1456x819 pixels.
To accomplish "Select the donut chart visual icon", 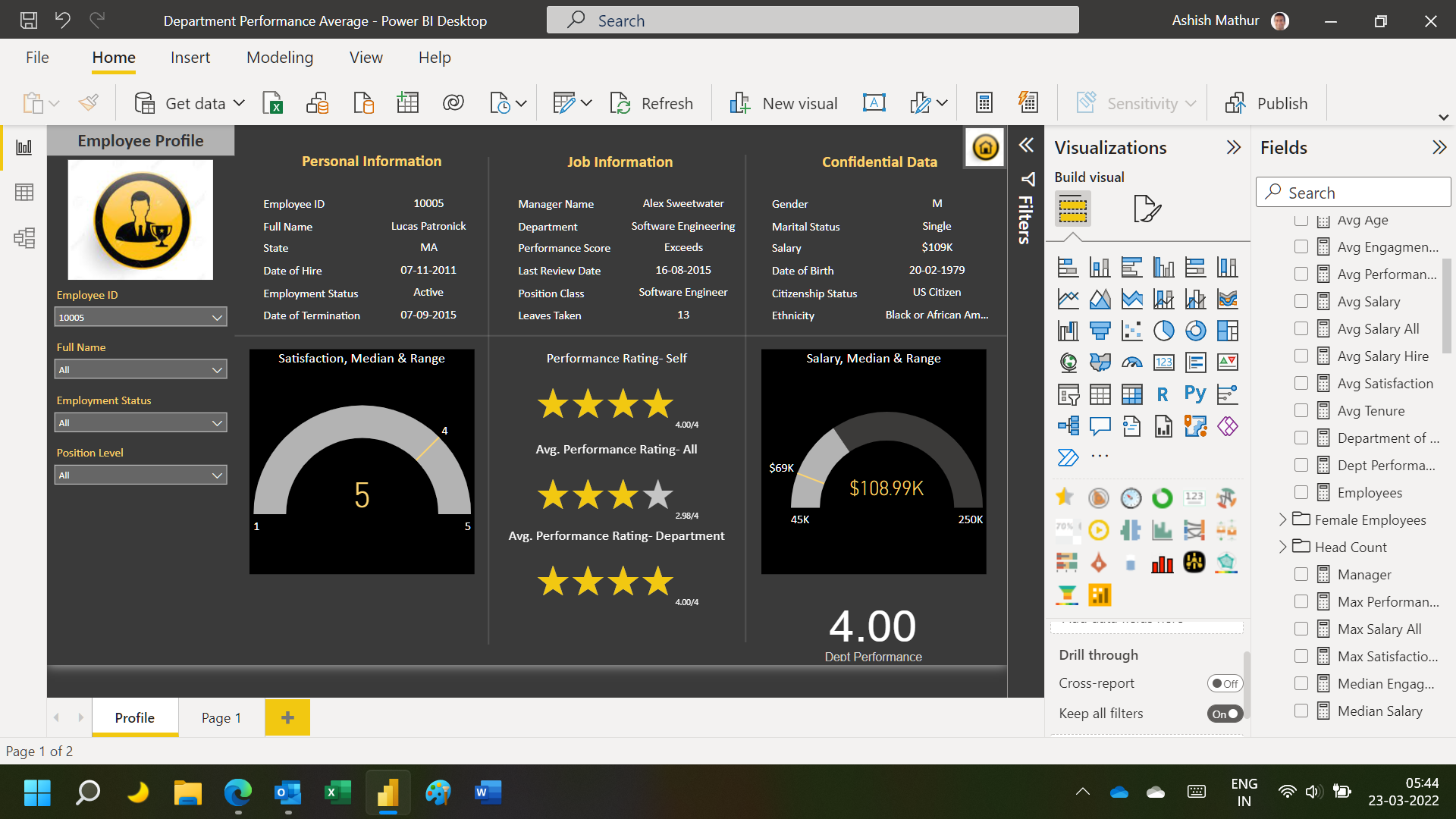I will pyautogui.click(x=1195, y=331).
